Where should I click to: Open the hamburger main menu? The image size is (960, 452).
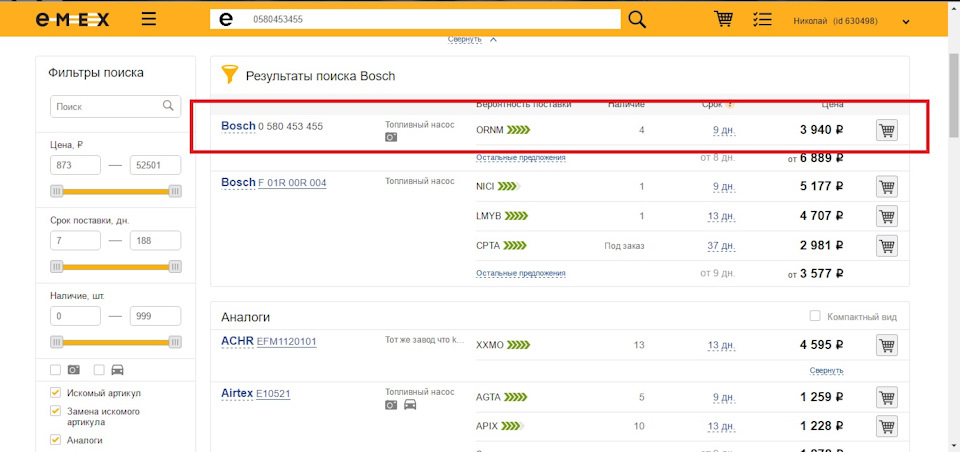pos(149,20)
